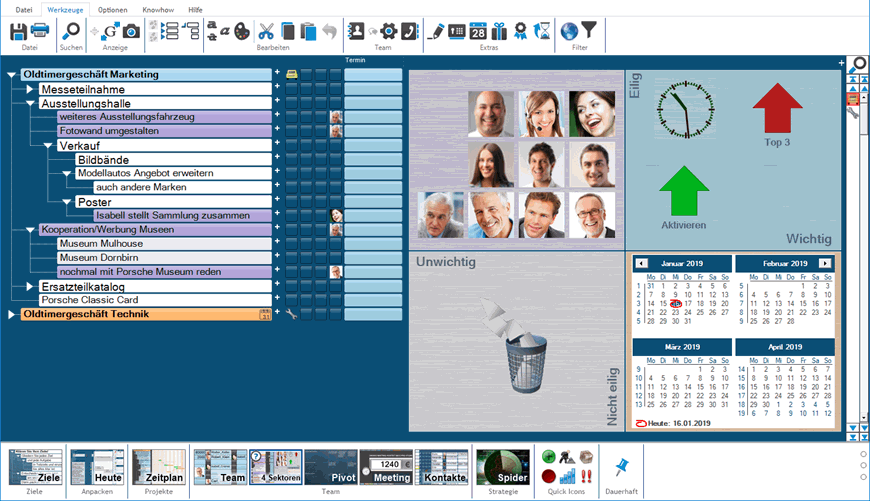Click the funnel filter icon
Viewport: 870px width, 501px height.
[591, 31]
